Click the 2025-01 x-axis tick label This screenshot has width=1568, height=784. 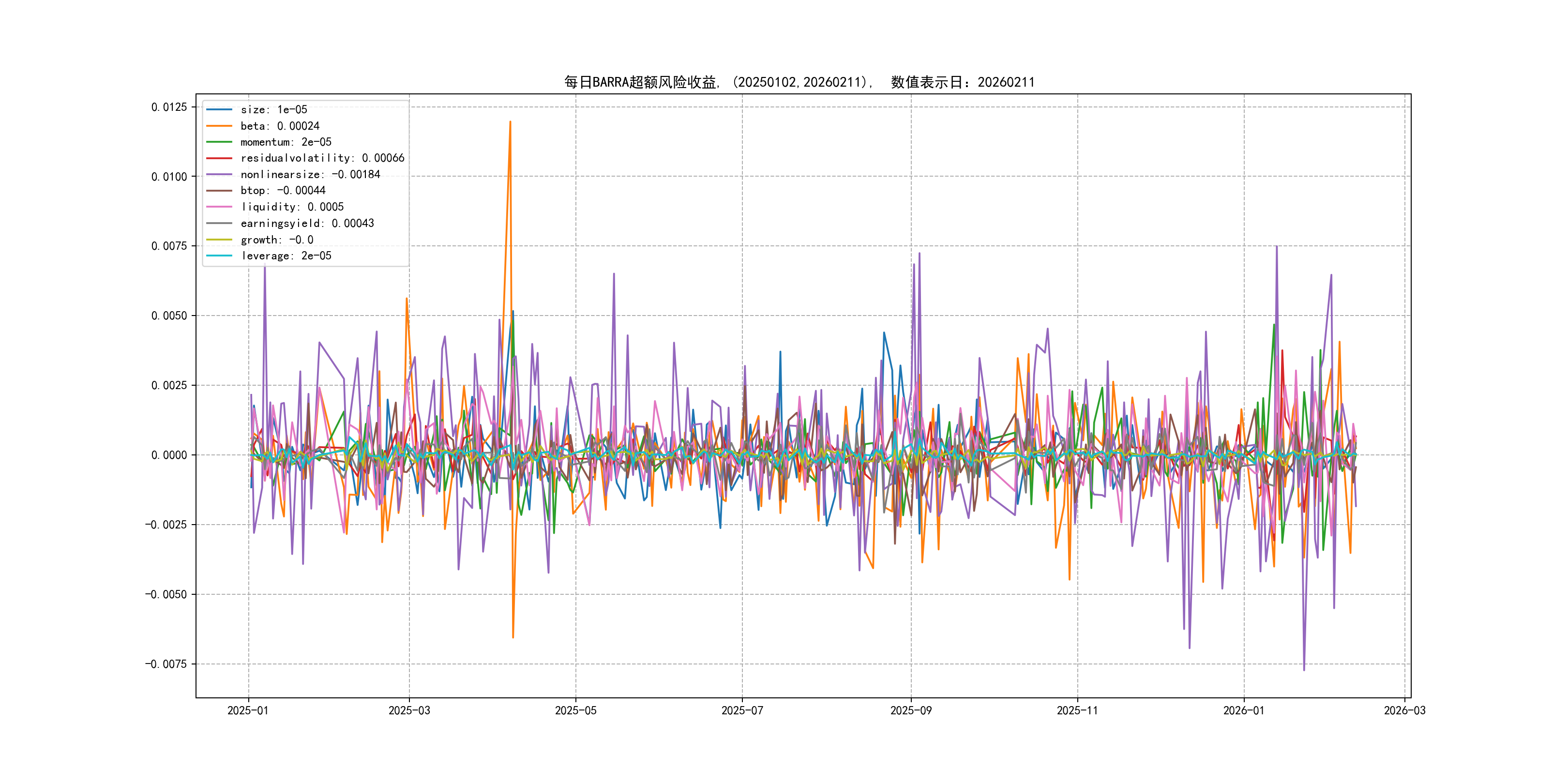pyautogui.click(x=248, y=710)
